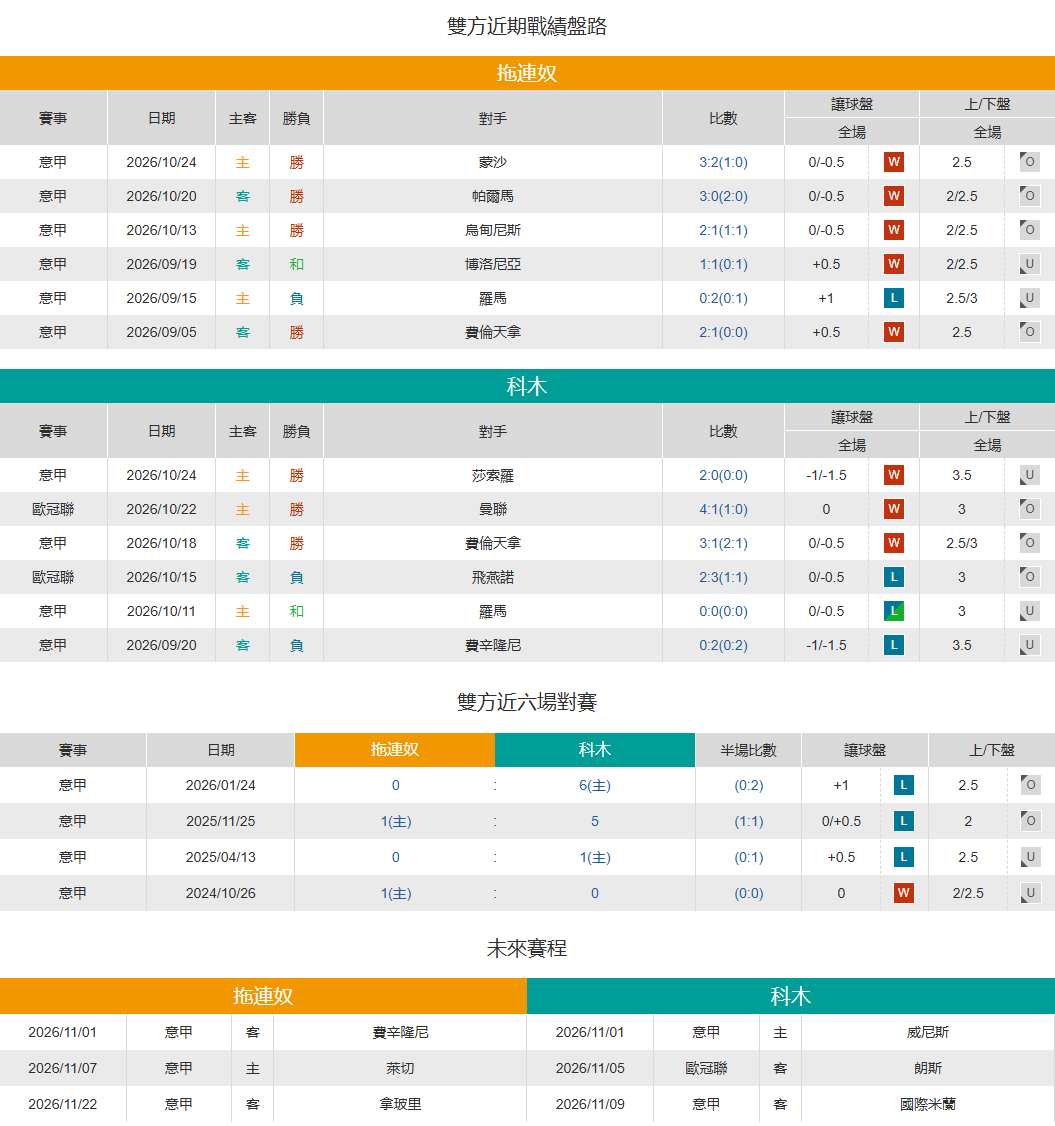Click the O icon in the 2026/09/05 費倫天拿 row
Image resolution: width=1055 pixels, height=1126 pixels.
pos(1029,332)
